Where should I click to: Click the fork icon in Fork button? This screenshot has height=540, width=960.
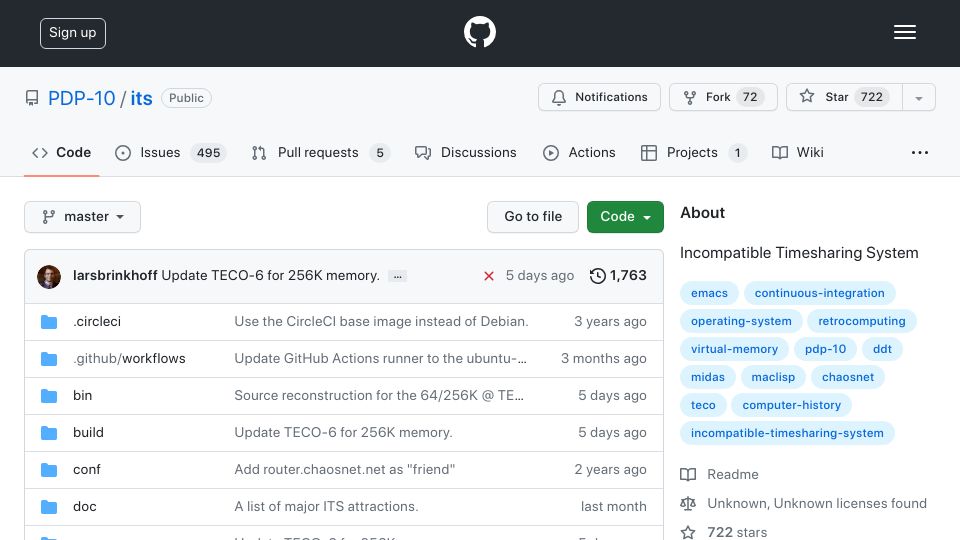pyautogui.click(x=689, y=97)
